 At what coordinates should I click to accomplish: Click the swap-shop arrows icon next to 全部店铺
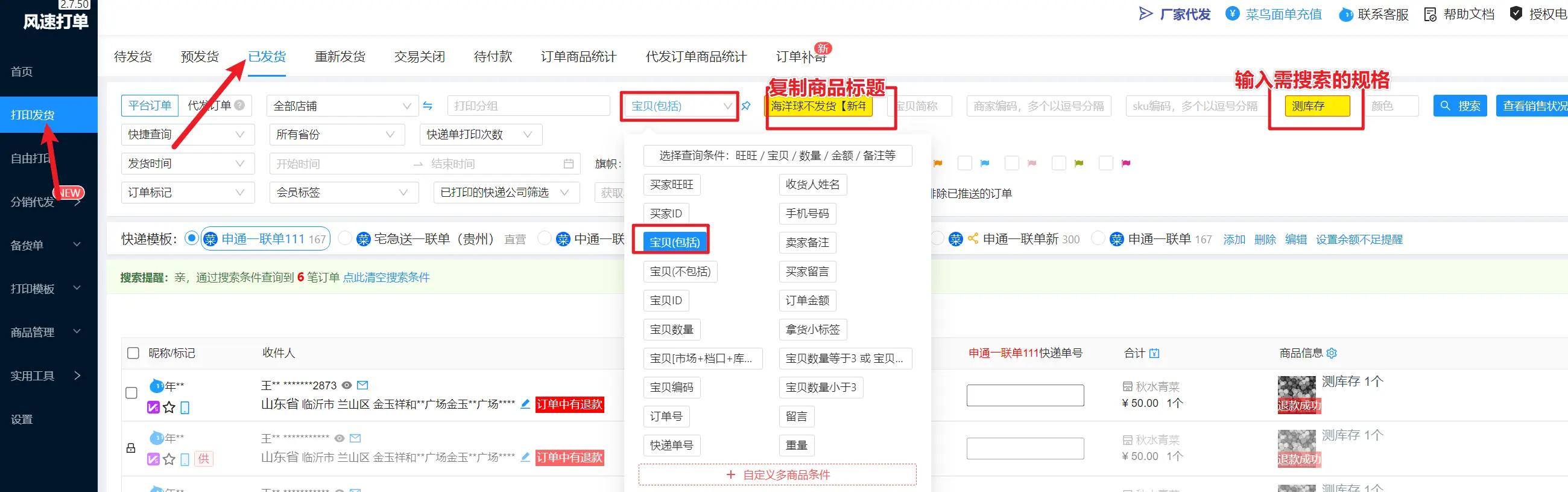pos(428,106)
